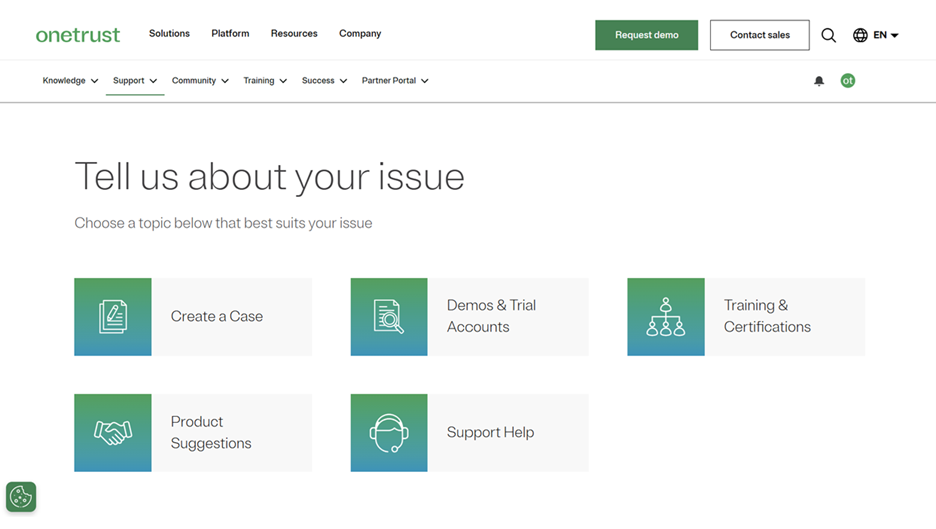Image resolution: width=936 pixels, height=529 pixels.
Task: Click the Demos & Trial Accounts magnifier icon
Action: tap(389, 317)
